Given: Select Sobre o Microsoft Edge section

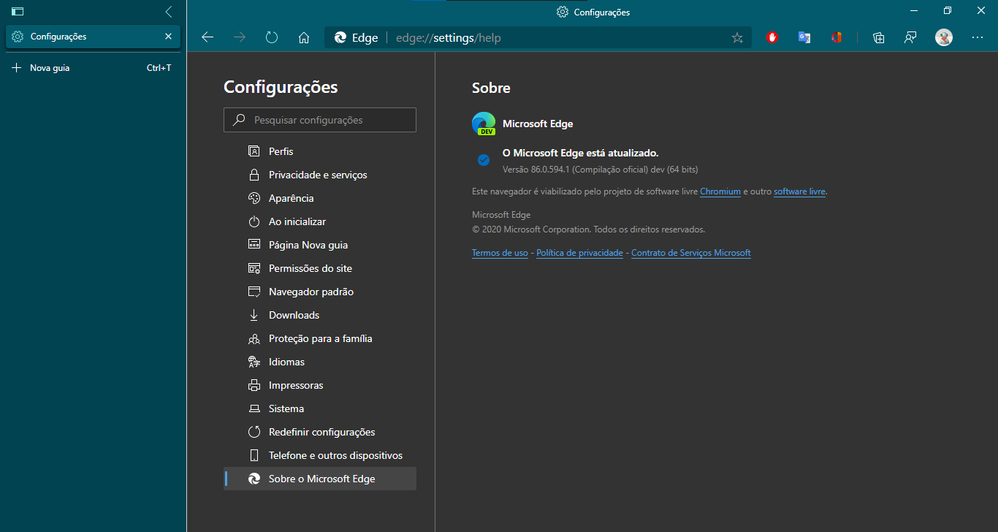Looking at the screenshot, I should pyautogui.click(x=321, y=479).
